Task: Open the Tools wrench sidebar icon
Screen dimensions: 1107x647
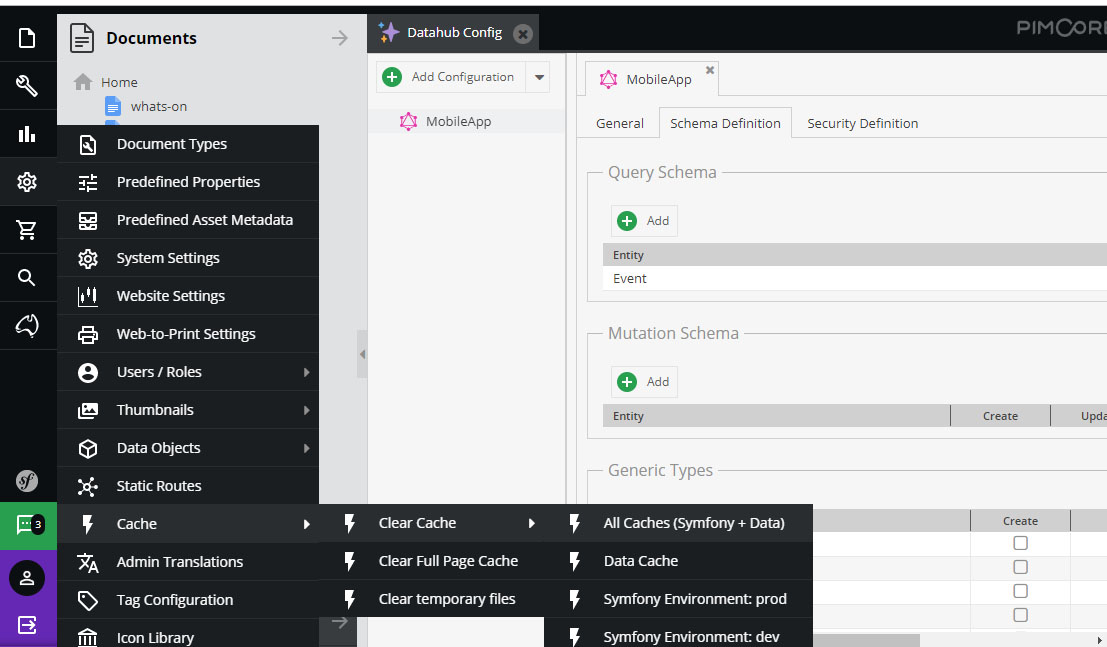Action: coord(27,86)
